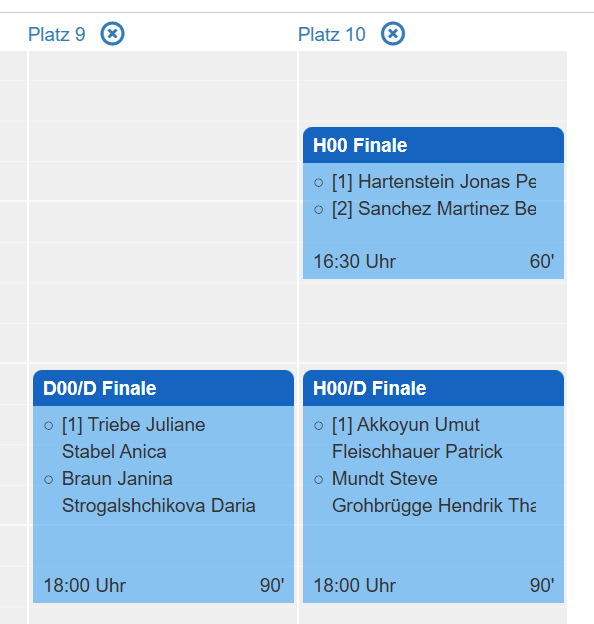Click player name Fleischhauer Patrick

417,452
